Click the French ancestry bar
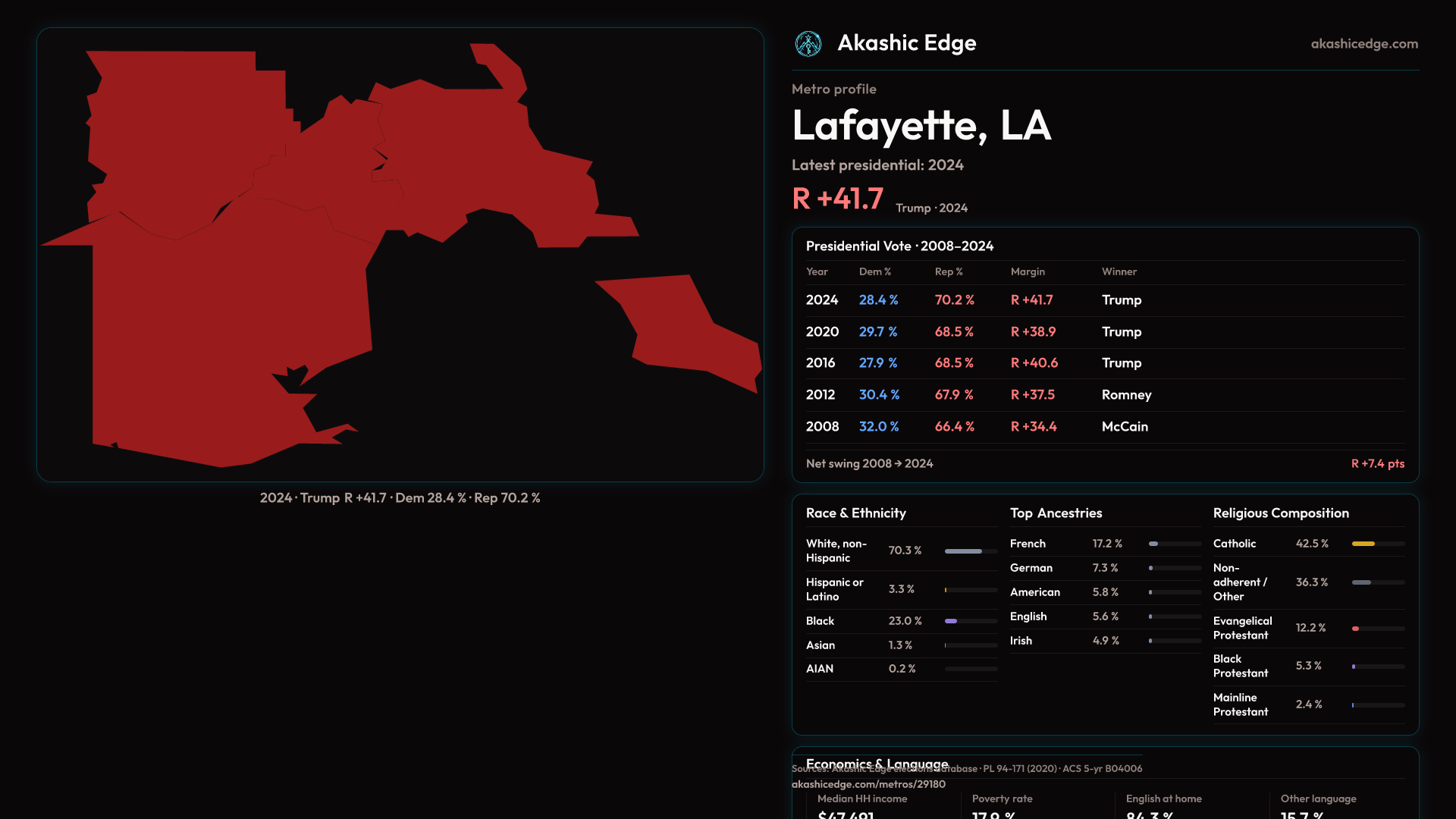Viewport: 1456px width, 819px height. coord(1153,544)
